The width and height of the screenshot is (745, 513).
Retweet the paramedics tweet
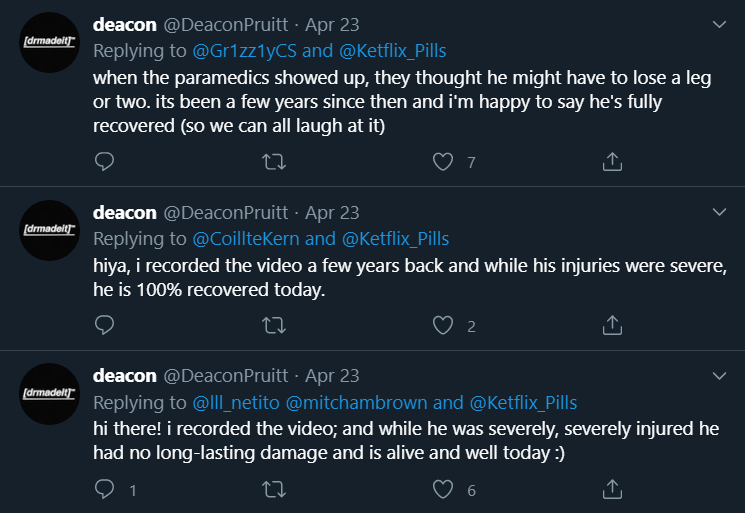274,162
